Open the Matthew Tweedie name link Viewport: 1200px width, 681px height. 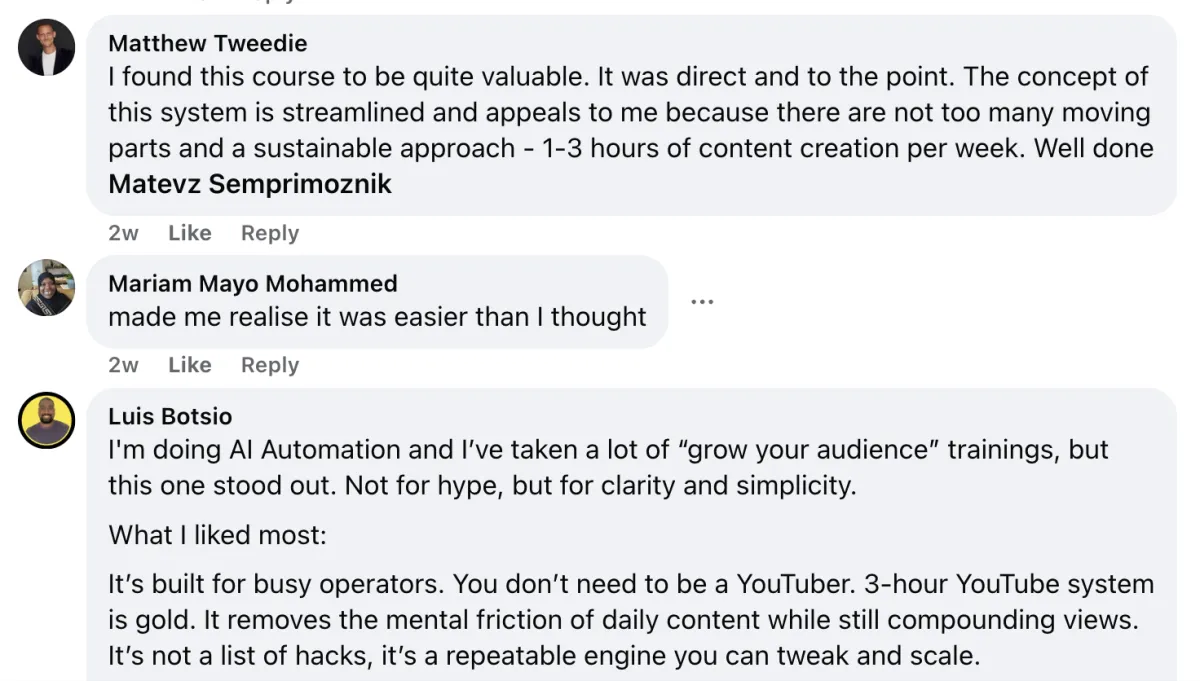click(x=207, y=44)
